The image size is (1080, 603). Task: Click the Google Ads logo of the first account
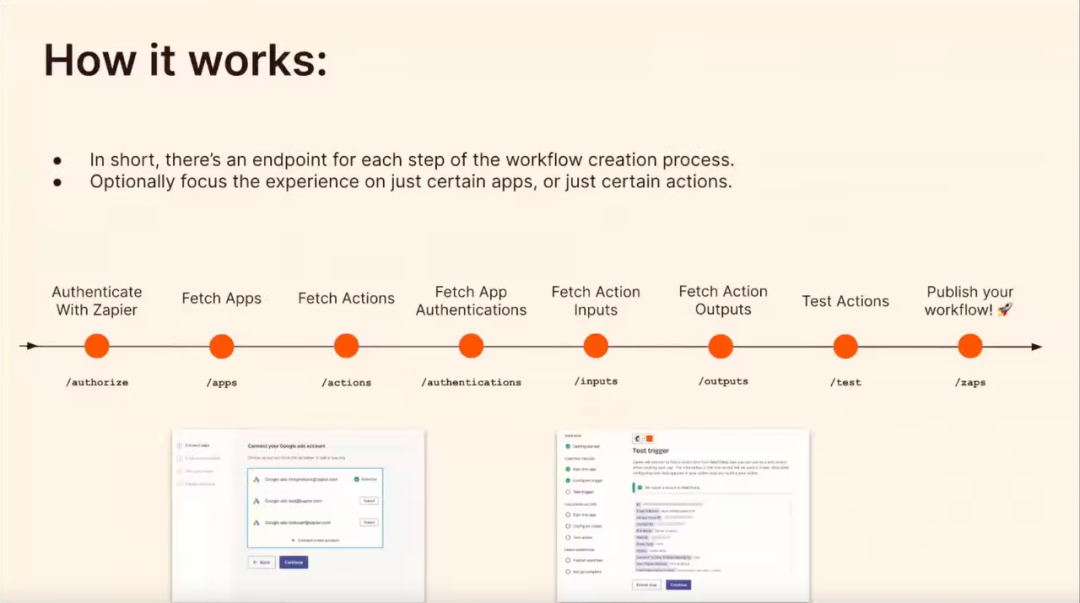256,479
